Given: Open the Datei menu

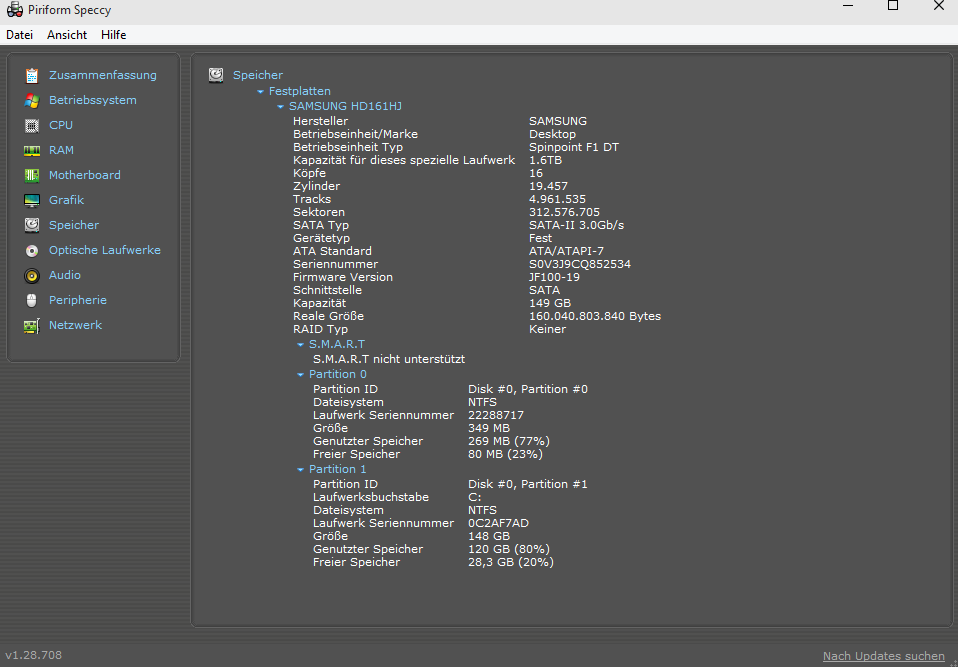Looking at the screenshot, I should coord(20,35).
